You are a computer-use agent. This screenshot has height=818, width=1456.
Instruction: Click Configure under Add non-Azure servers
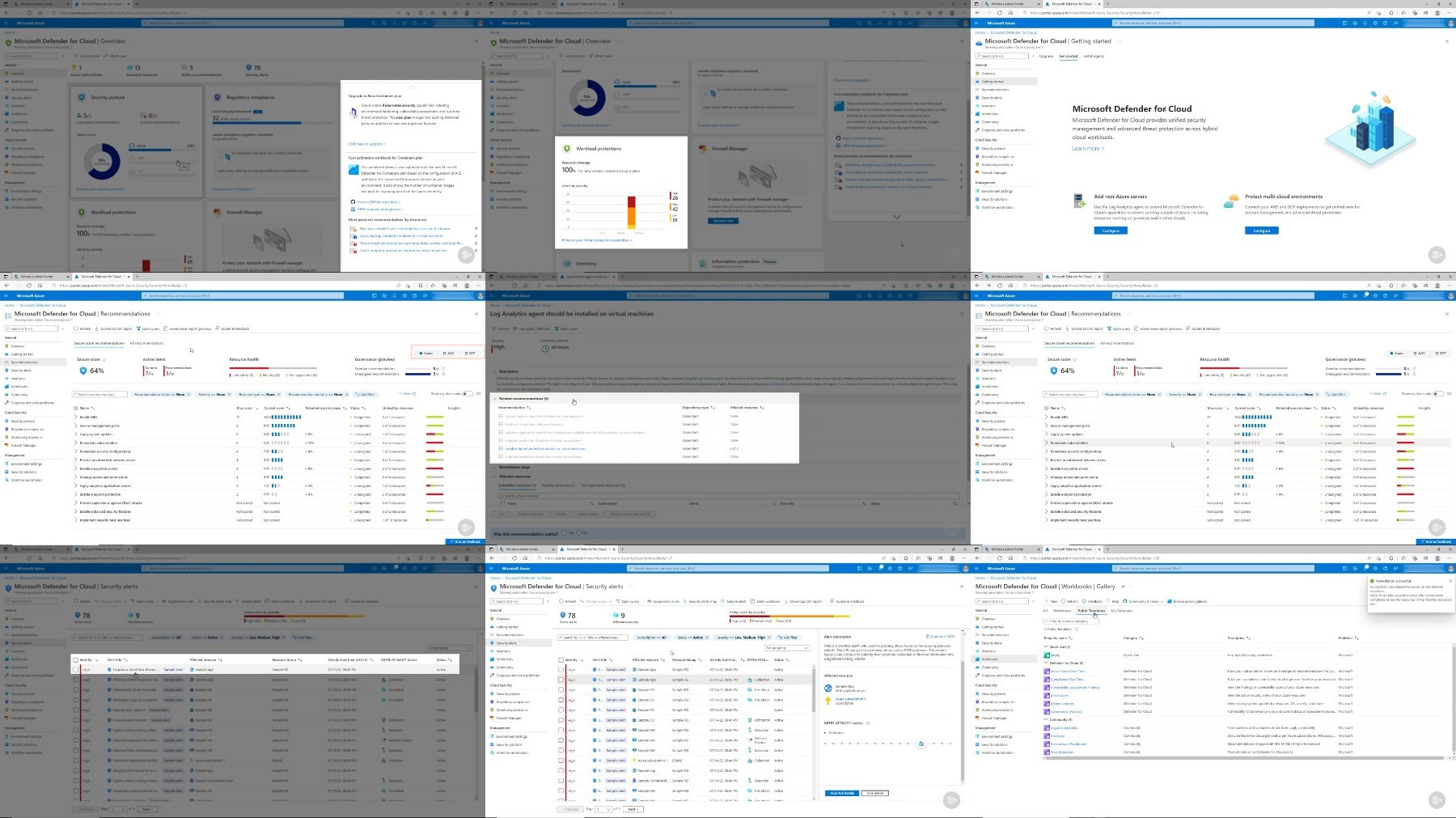coord(1111,231)
